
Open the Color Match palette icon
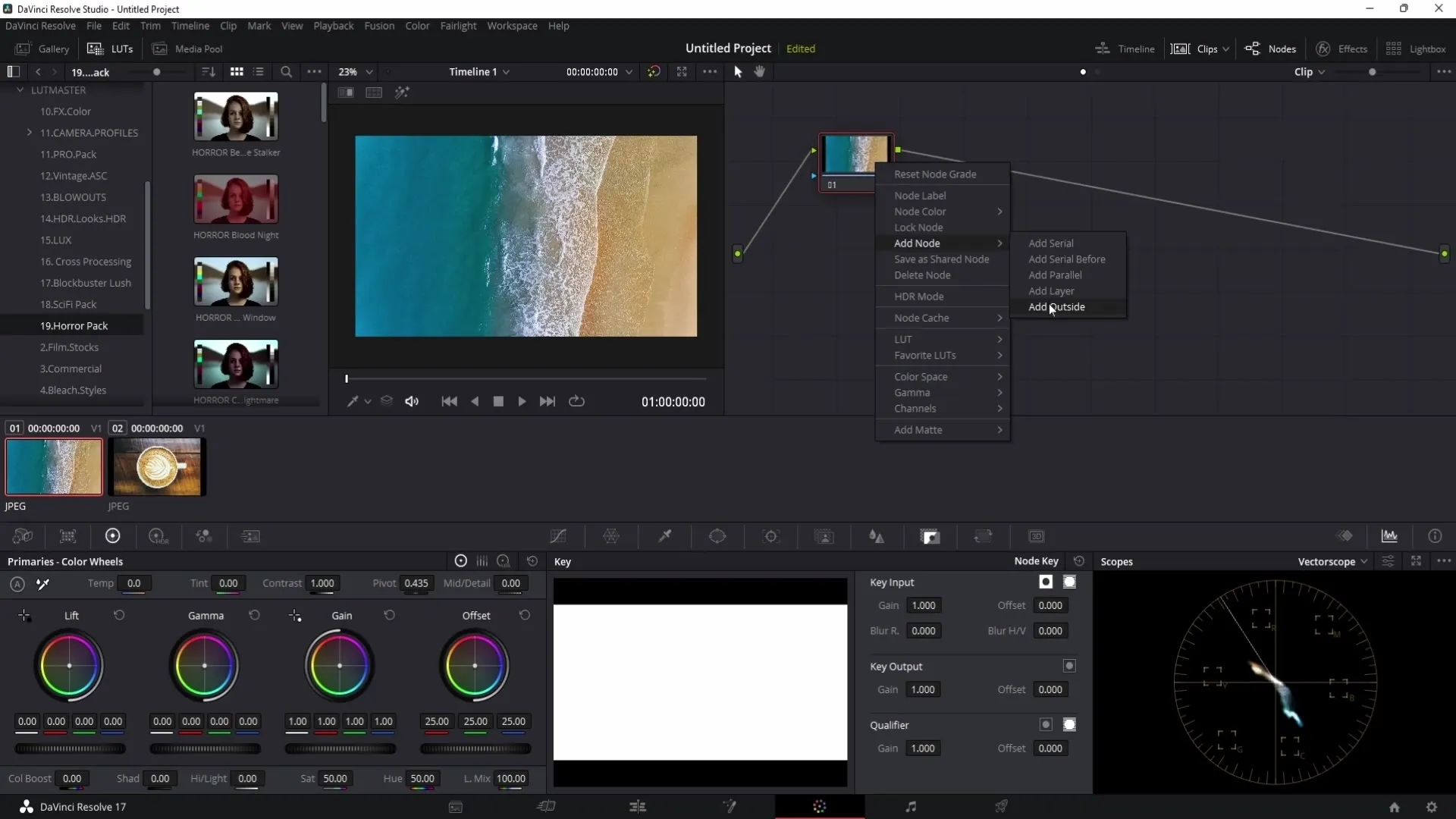pos(67,536)
